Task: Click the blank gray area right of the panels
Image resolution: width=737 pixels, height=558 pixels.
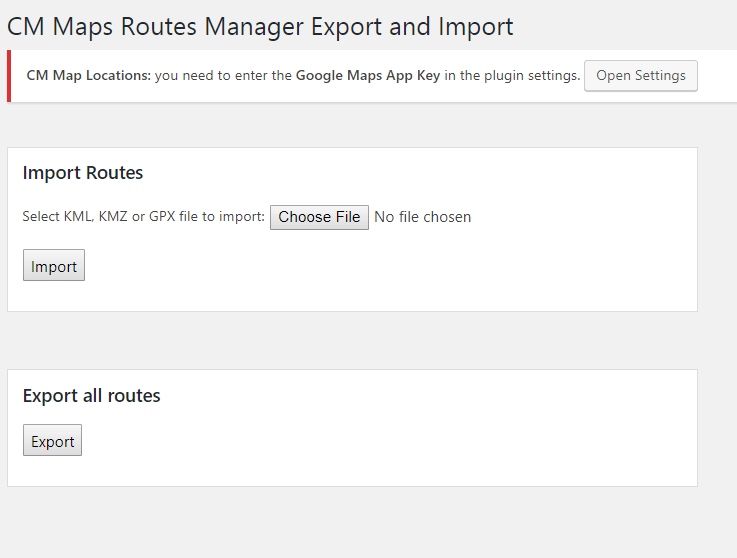Action: 717,300
